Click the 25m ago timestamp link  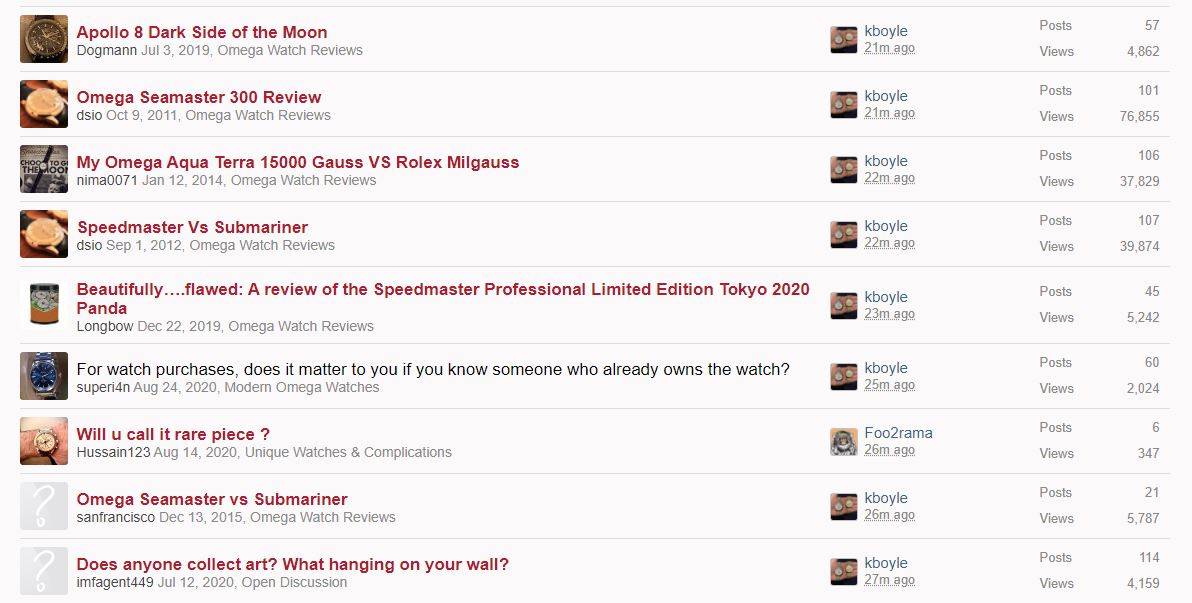point(889,385)
